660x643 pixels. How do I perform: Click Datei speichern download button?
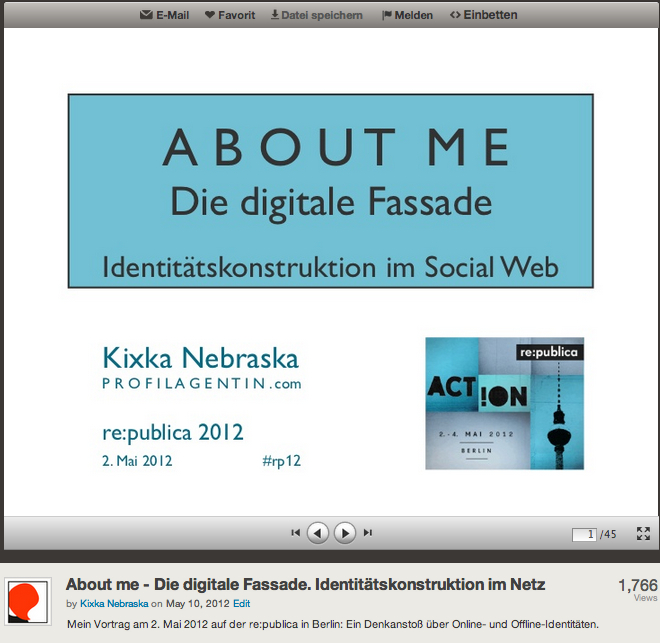316,15
